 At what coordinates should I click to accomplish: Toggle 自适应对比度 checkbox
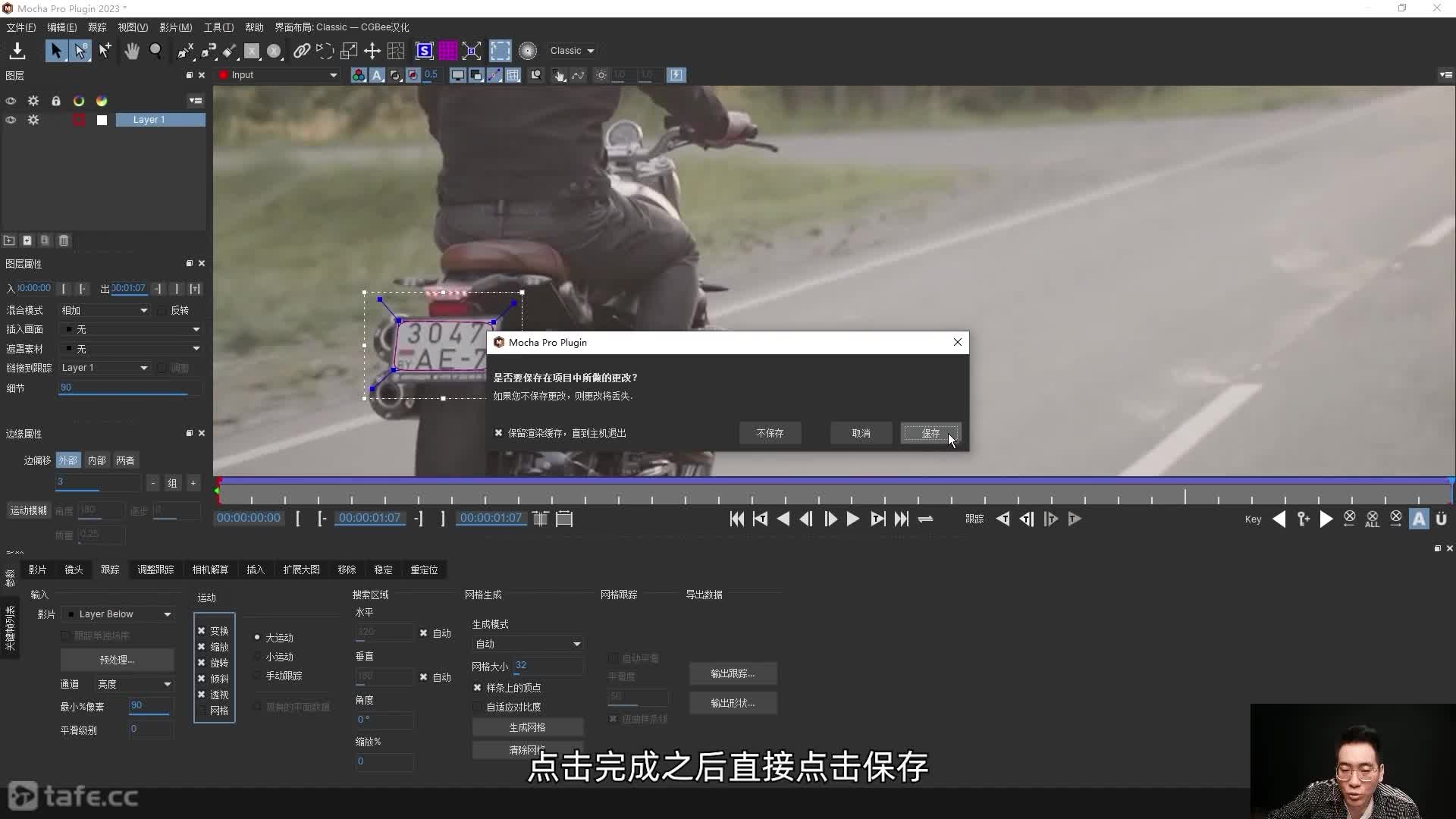(477, 707)
